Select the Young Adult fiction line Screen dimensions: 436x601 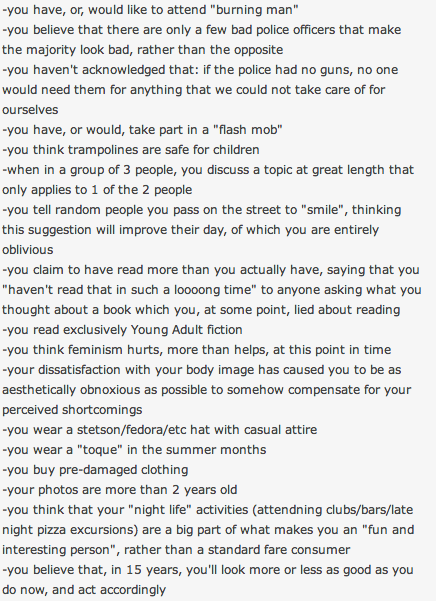click(122, 330)
